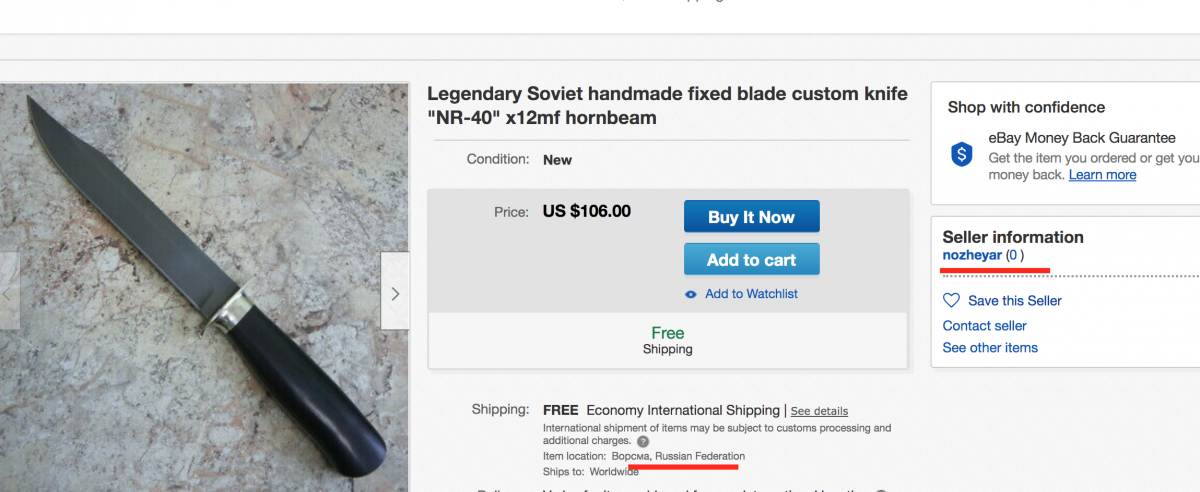Screen dimensions: 1200x492
Task: Click the help icon after 'additional charges'
Action: click(x=643, y=441)
